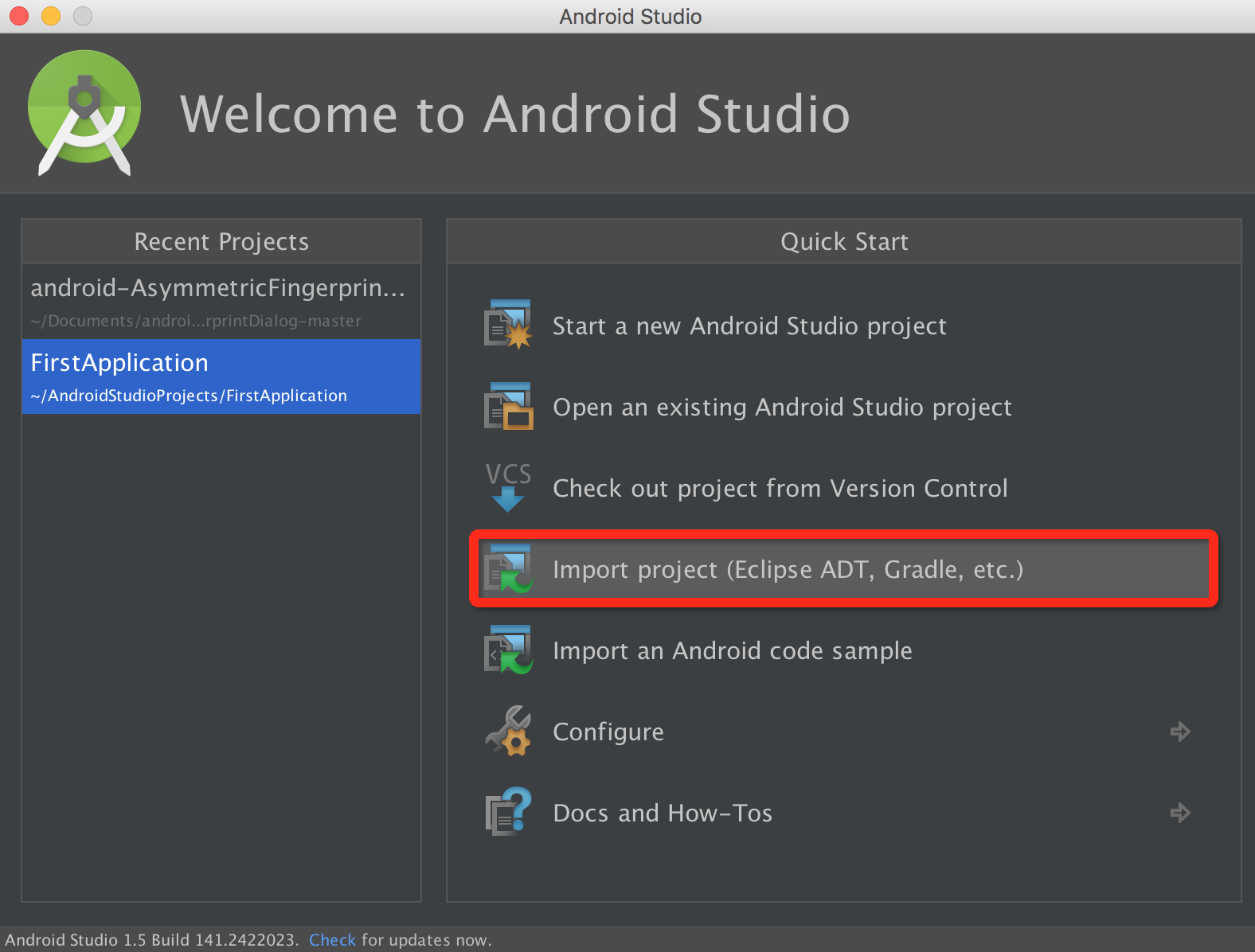Click the new project icon with starburst
The width and height of the screenshot is (1255, 952).
click(508, 325)
